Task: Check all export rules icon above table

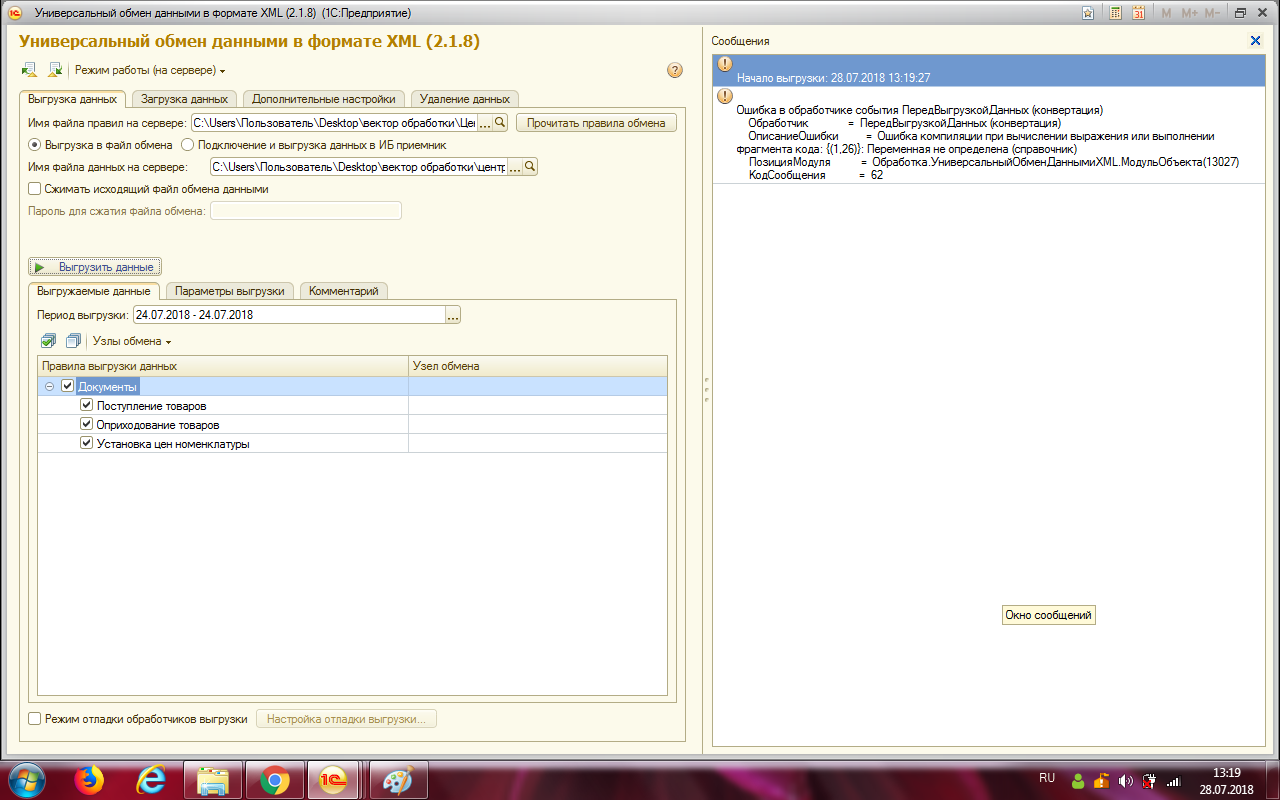Action: (x=49, y=341)
